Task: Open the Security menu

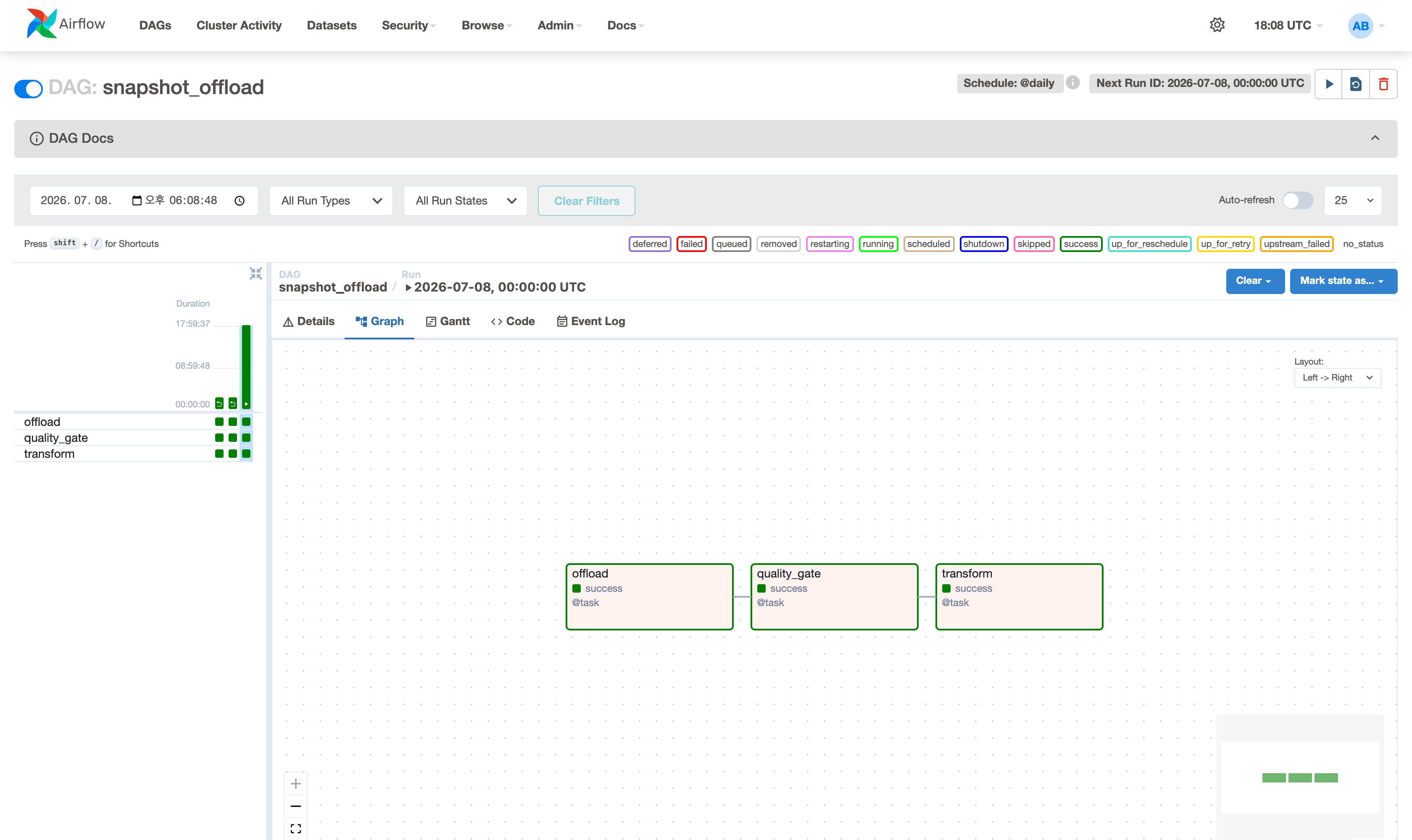Action: [x=408, y=26]
